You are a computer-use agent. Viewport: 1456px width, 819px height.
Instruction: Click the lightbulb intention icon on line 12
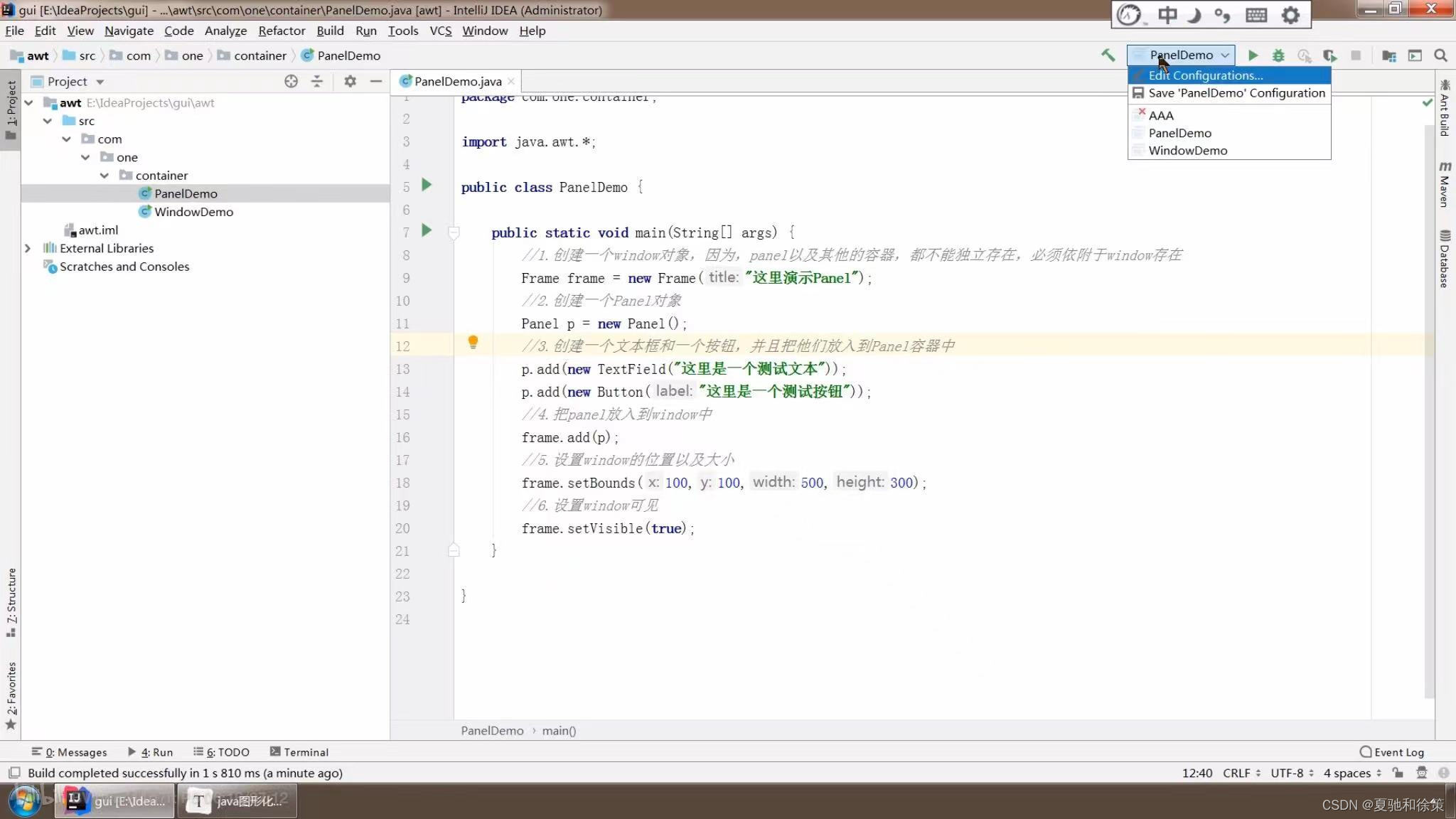[473, 343]
